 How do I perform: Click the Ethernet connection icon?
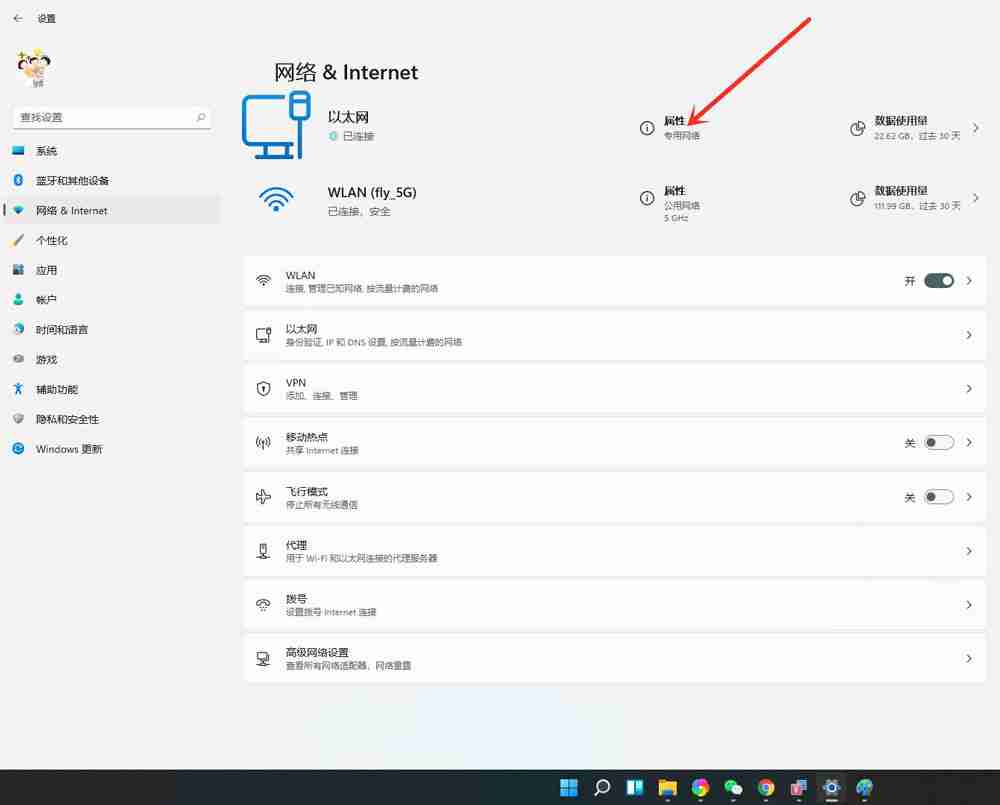(x=277, y=127)
